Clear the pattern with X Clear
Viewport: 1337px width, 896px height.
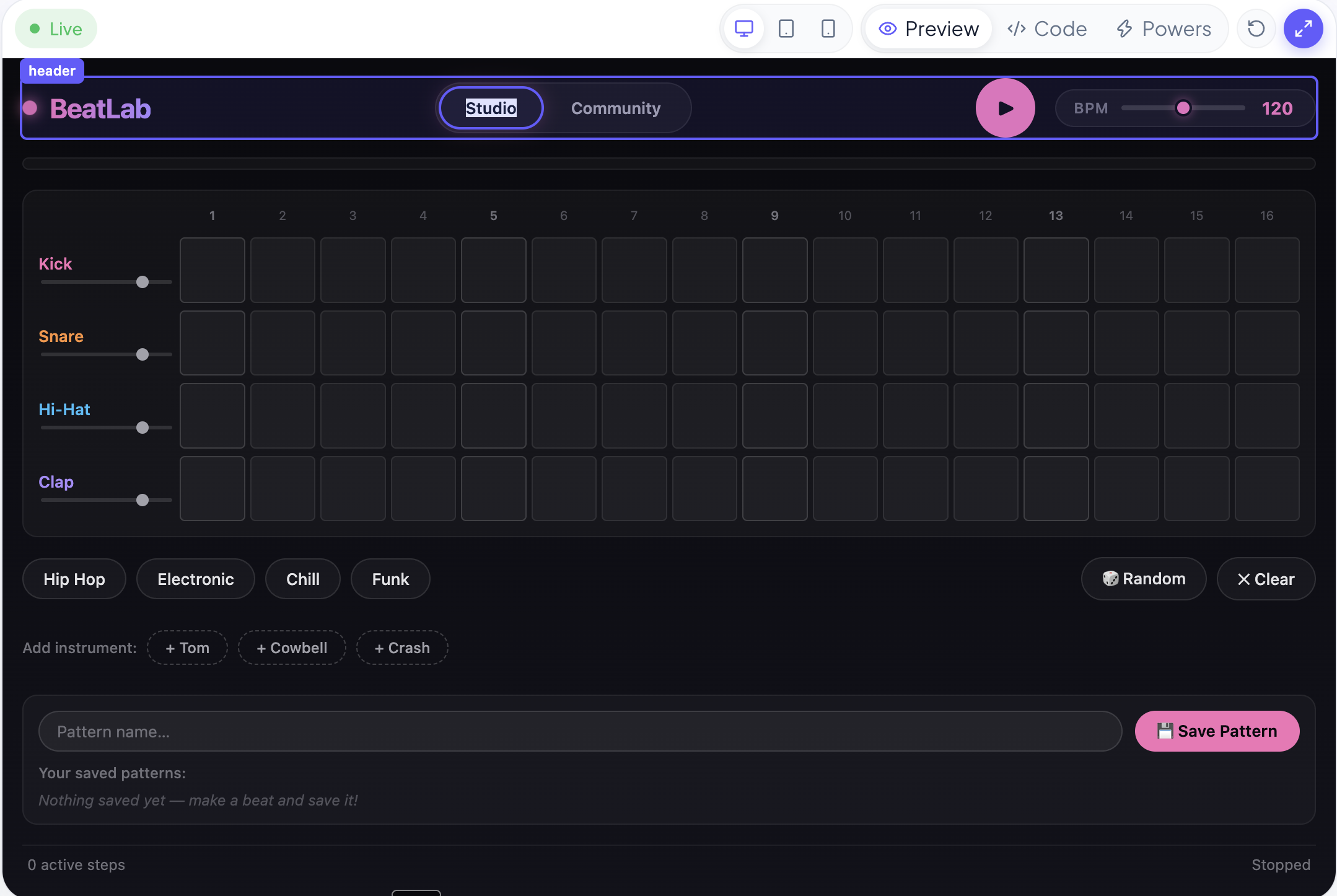[x=1266, y=579]
